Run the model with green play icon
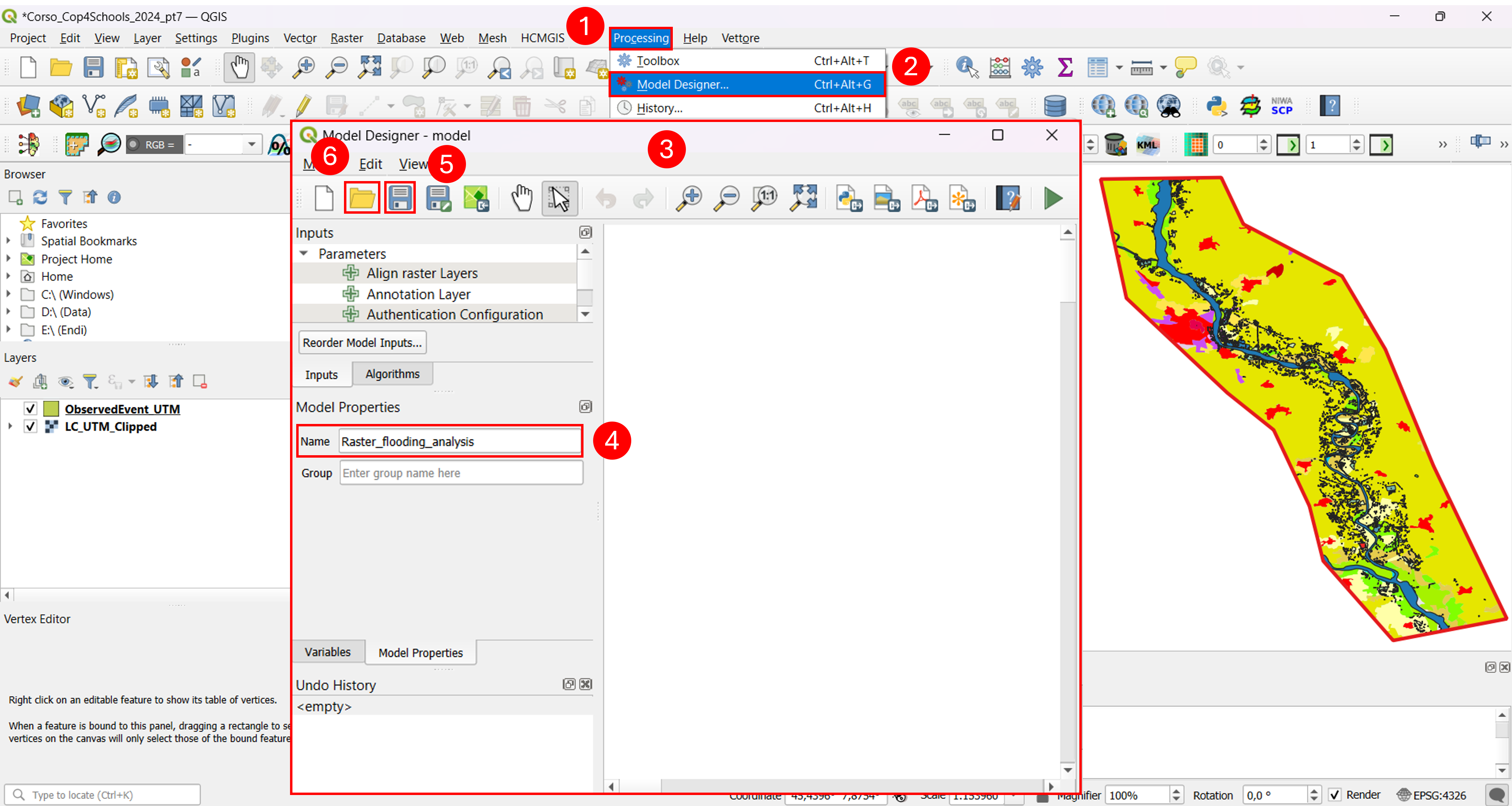The width and height of the screenshot is (1512, 806). 1053,198
